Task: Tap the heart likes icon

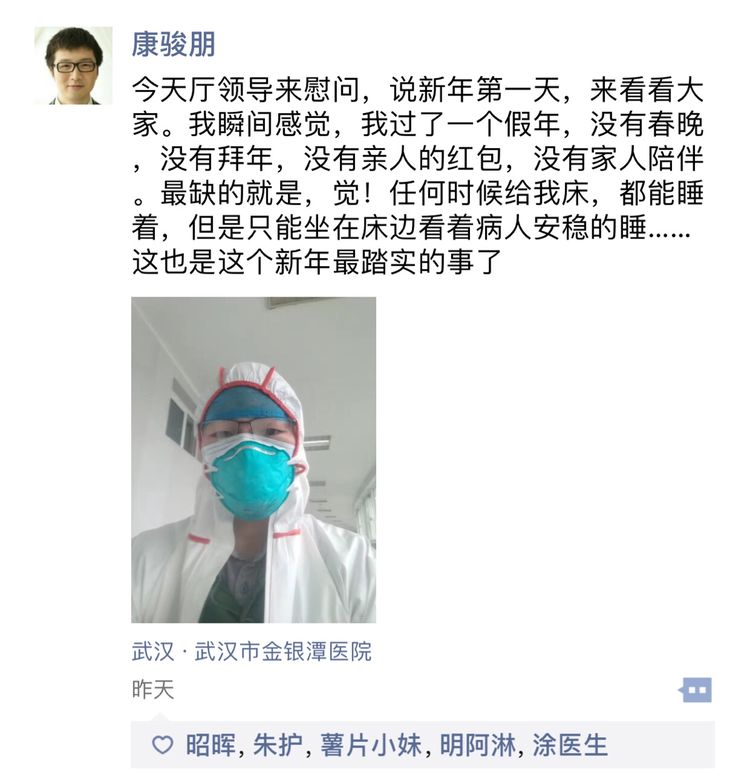Action: (x=162, y=745)
